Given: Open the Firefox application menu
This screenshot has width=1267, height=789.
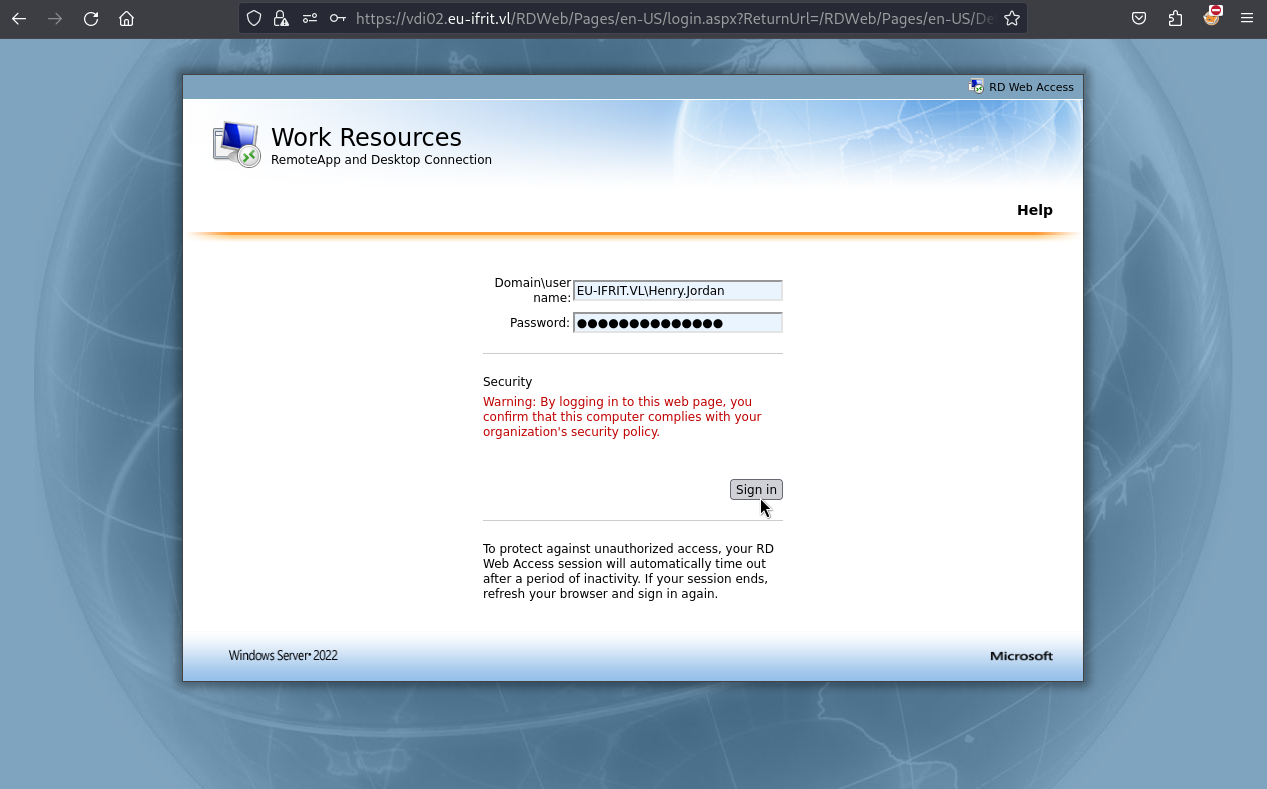Looking at the screenshot, I should pos(1246,18).
